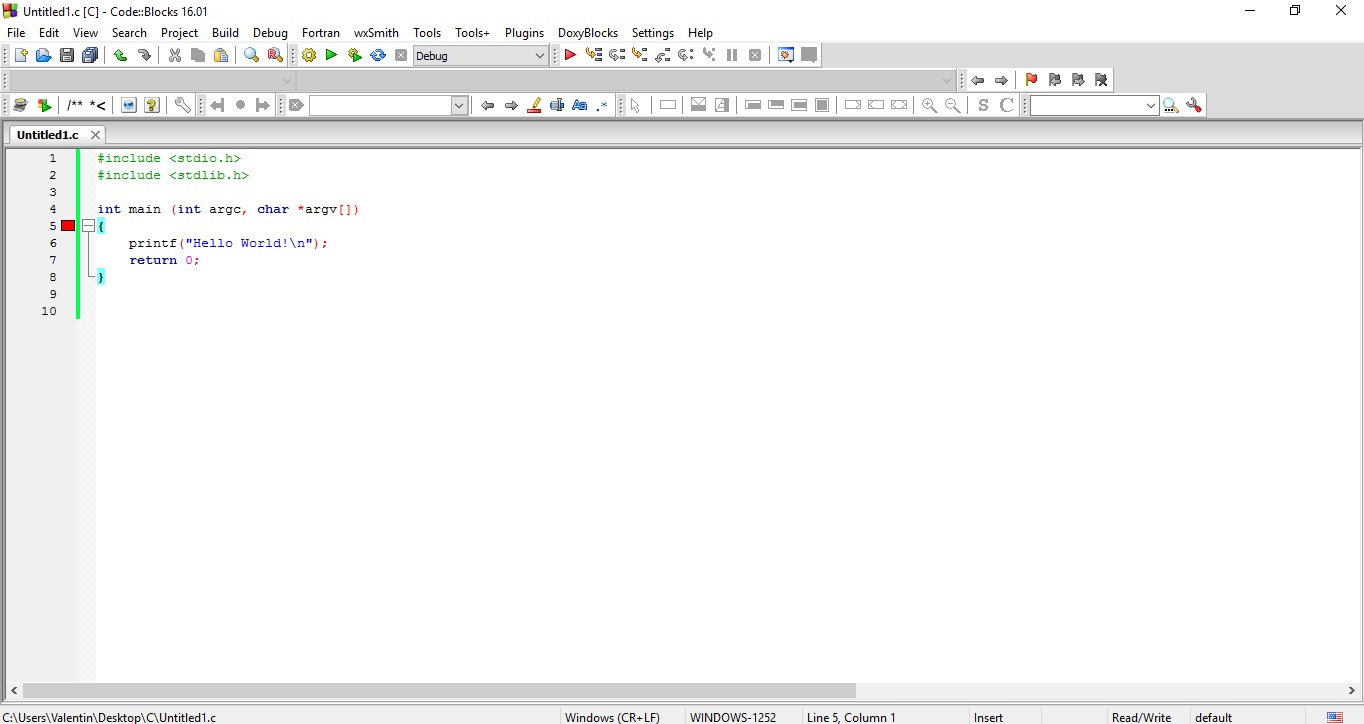Open the Find dialog
Image resolution: width=1364 pixels, height=724 pixels.
point(251,55)
